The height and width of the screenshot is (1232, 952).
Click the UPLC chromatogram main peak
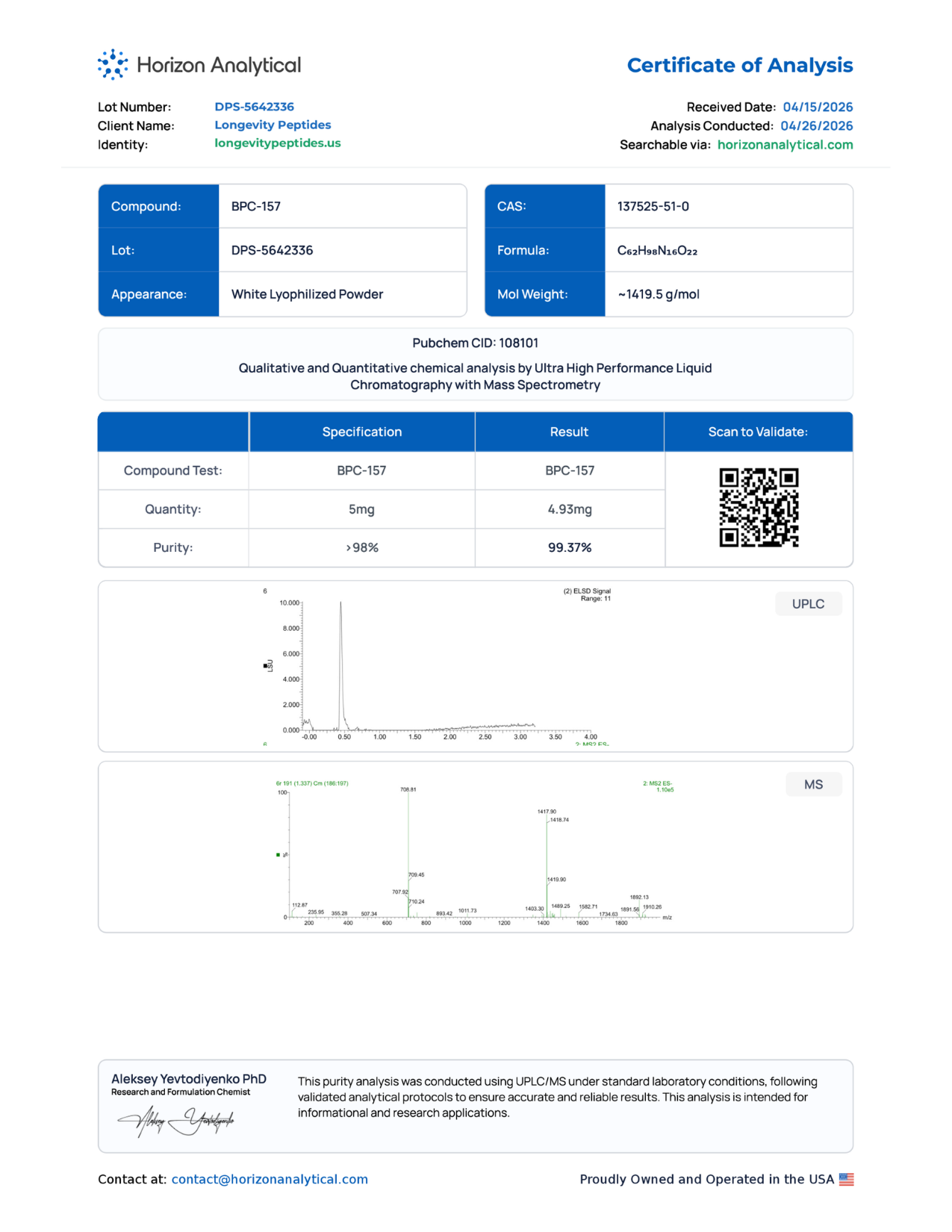(x=341, y=665)
